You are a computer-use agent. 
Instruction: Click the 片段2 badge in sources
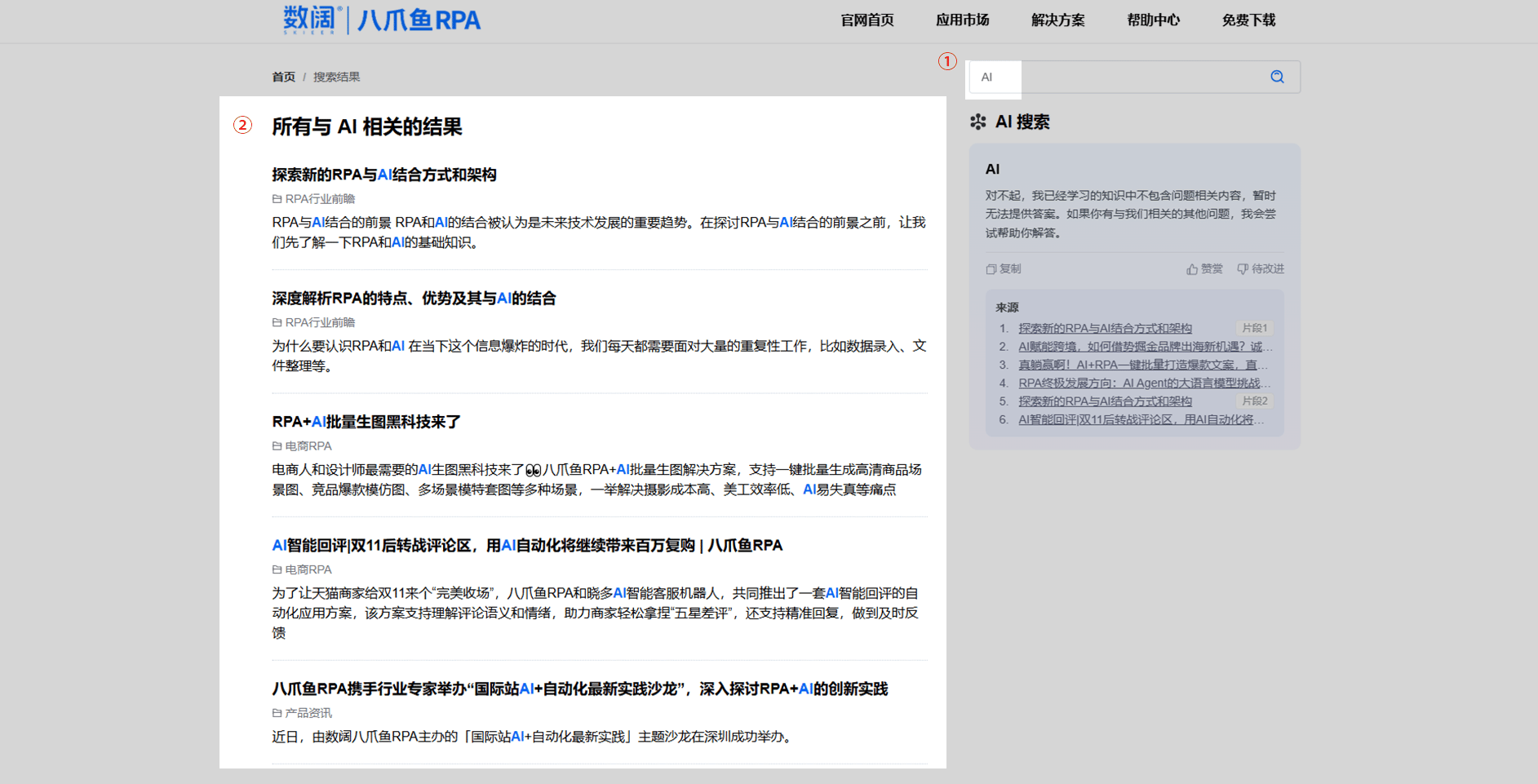(1255, 401)
